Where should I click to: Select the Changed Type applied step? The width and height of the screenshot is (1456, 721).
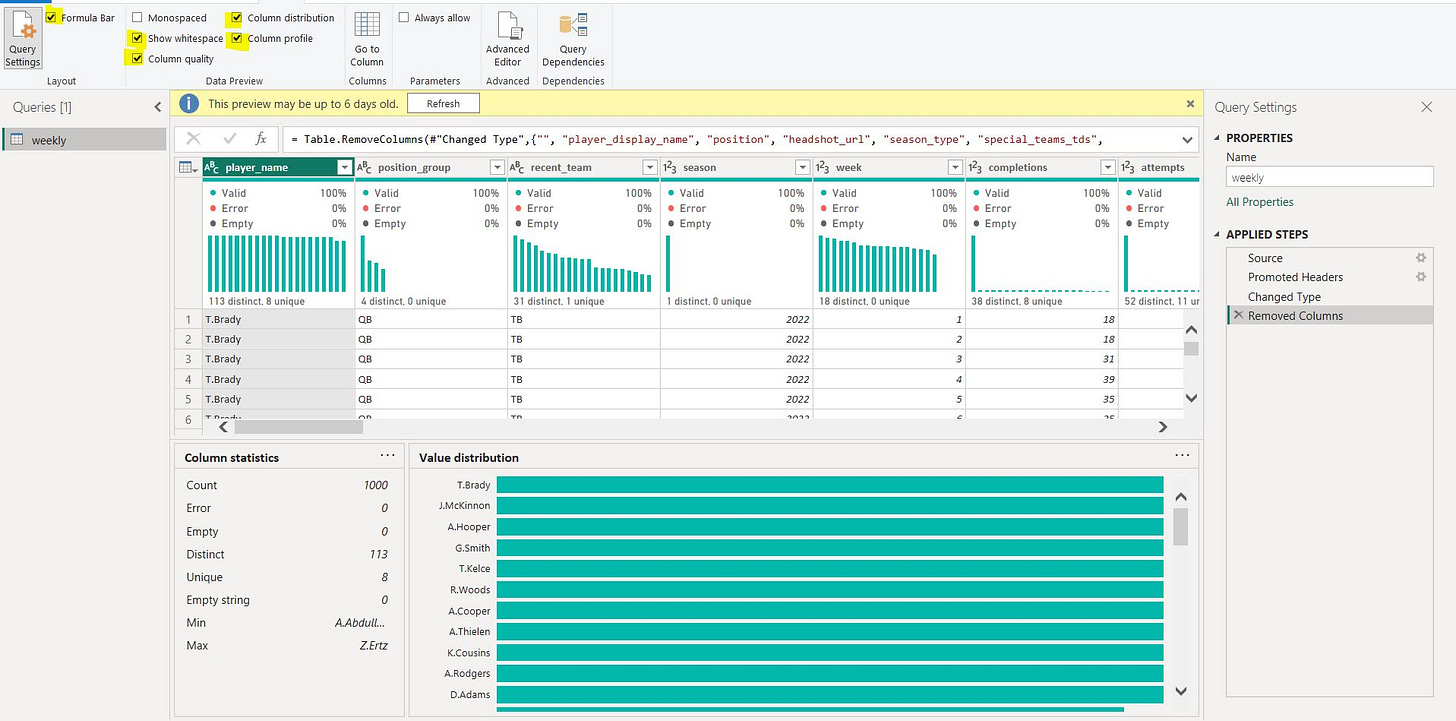pyautogui.click(x=1284, y=297)
